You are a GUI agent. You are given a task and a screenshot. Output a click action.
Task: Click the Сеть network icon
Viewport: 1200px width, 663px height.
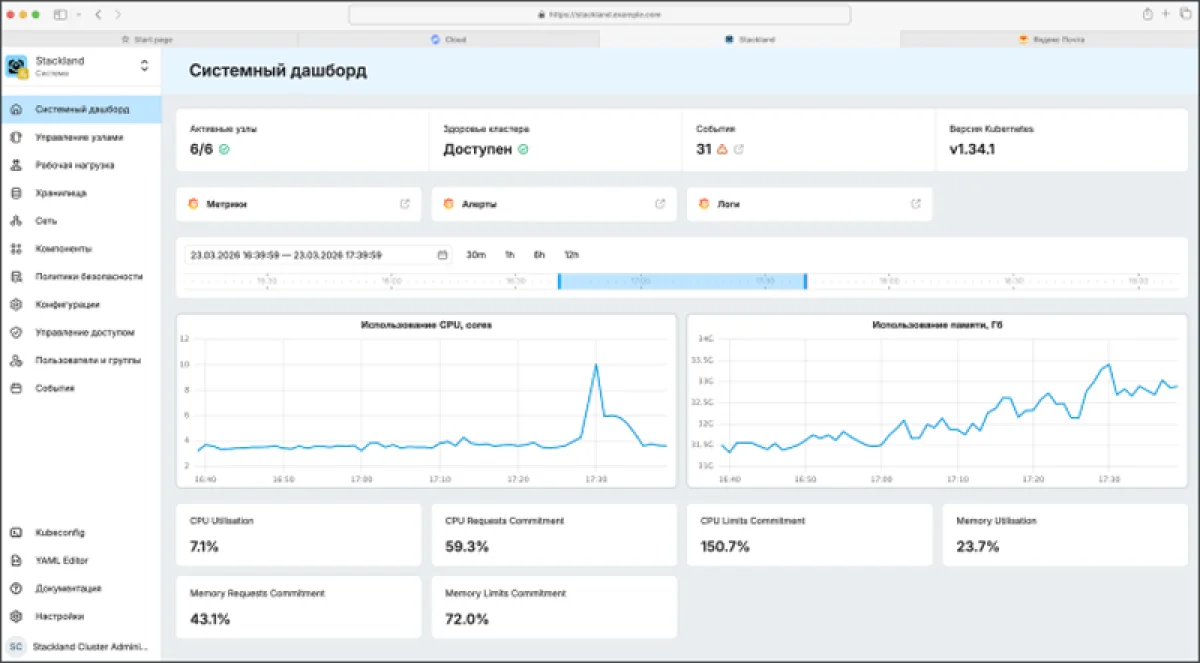tap(18, 221)
